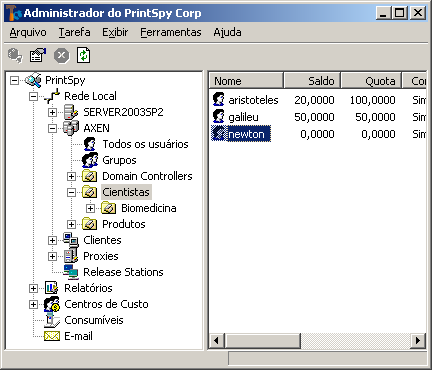Open the Properties toolbar icon
The height and width of the screenshot is (370, 432).
38,55
